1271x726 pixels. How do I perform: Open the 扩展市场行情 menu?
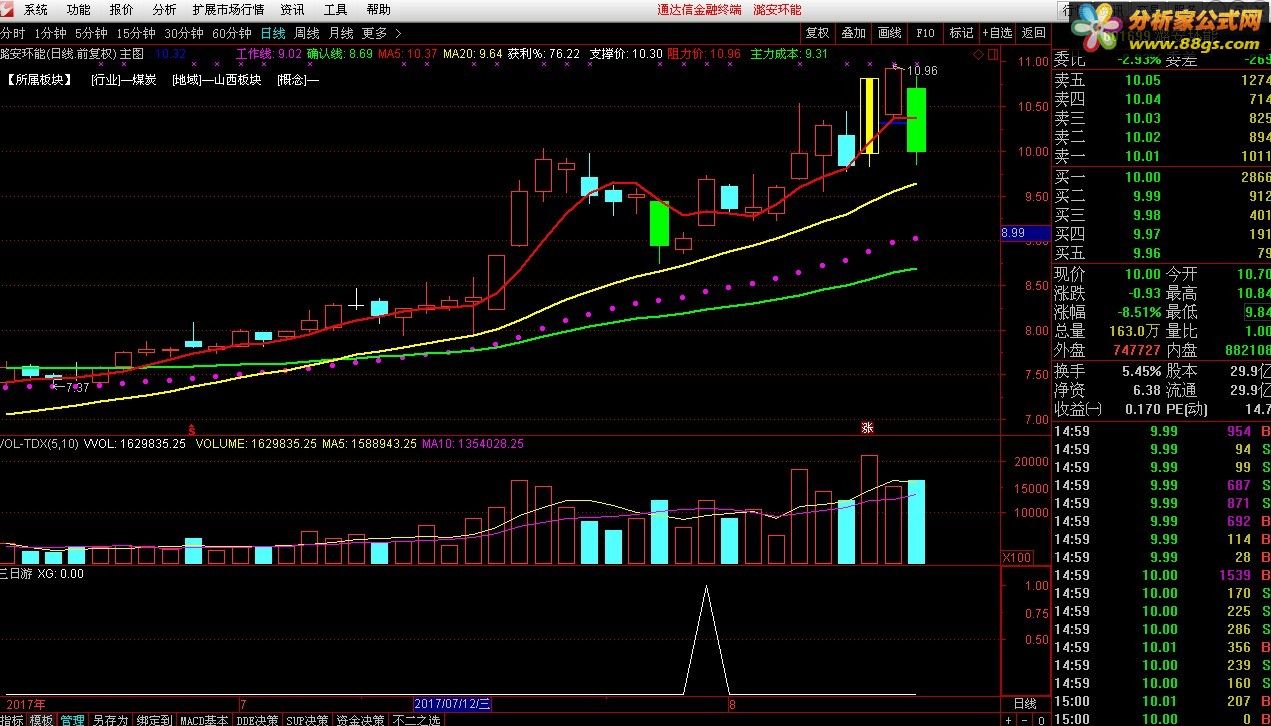228,9
